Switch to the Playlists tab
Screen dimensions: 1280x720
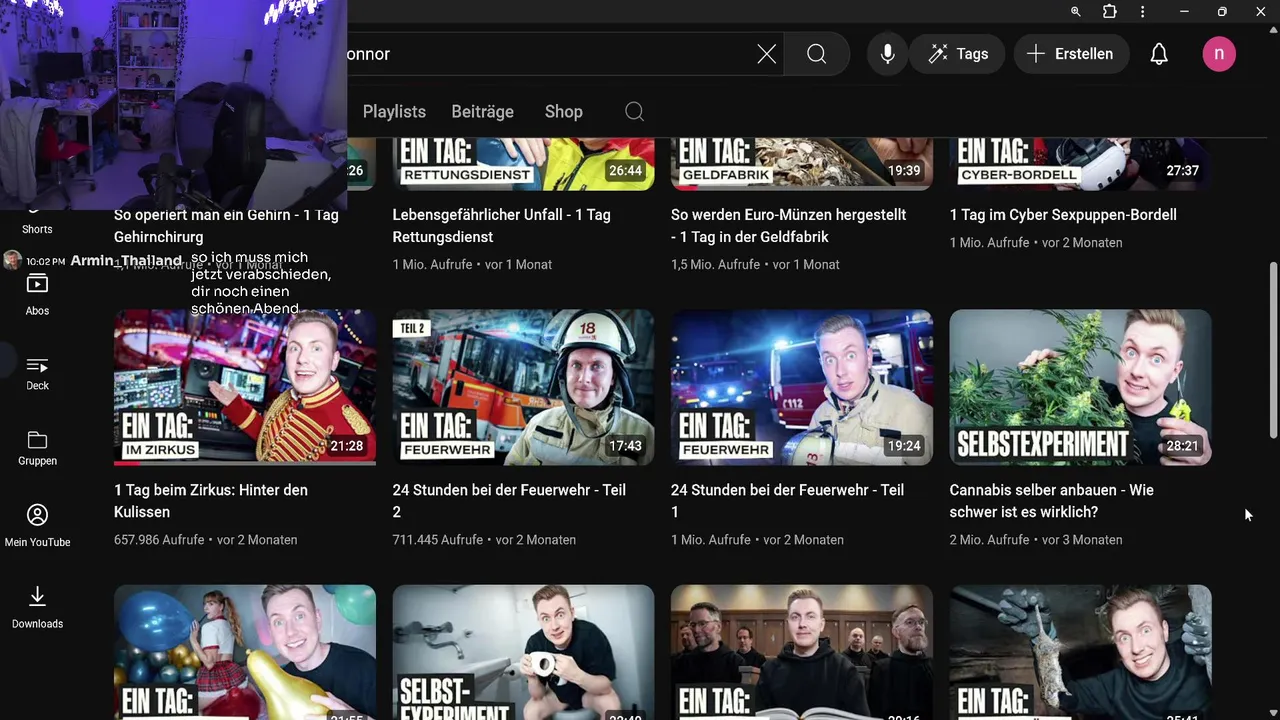coord(394,112)
